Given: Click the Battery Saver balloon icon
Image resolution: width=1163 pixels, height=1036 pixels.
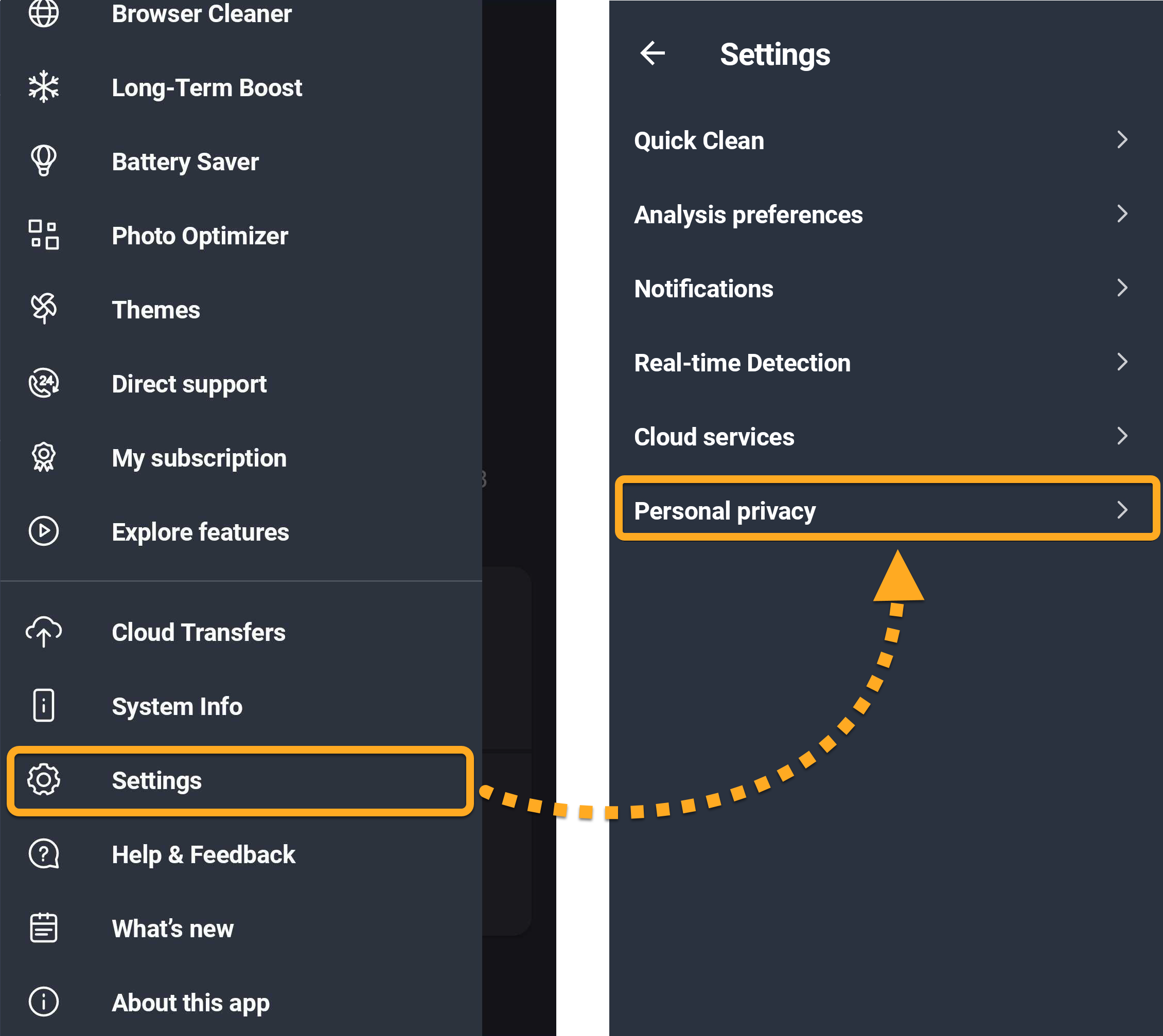Looking at the screenshot, I should pos(44,160).
